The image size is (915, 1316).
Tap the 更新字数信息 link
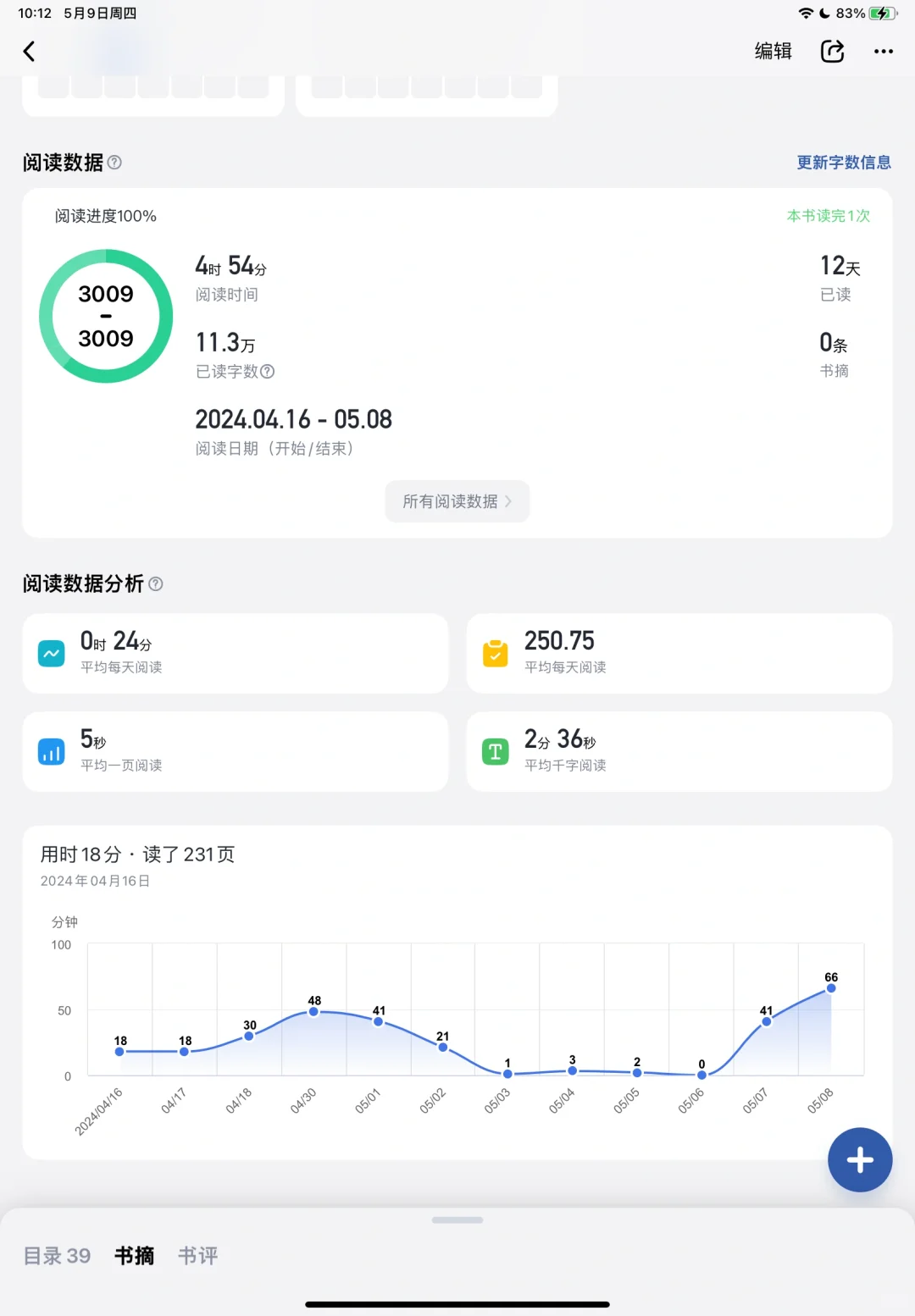[x=844, y=163]
